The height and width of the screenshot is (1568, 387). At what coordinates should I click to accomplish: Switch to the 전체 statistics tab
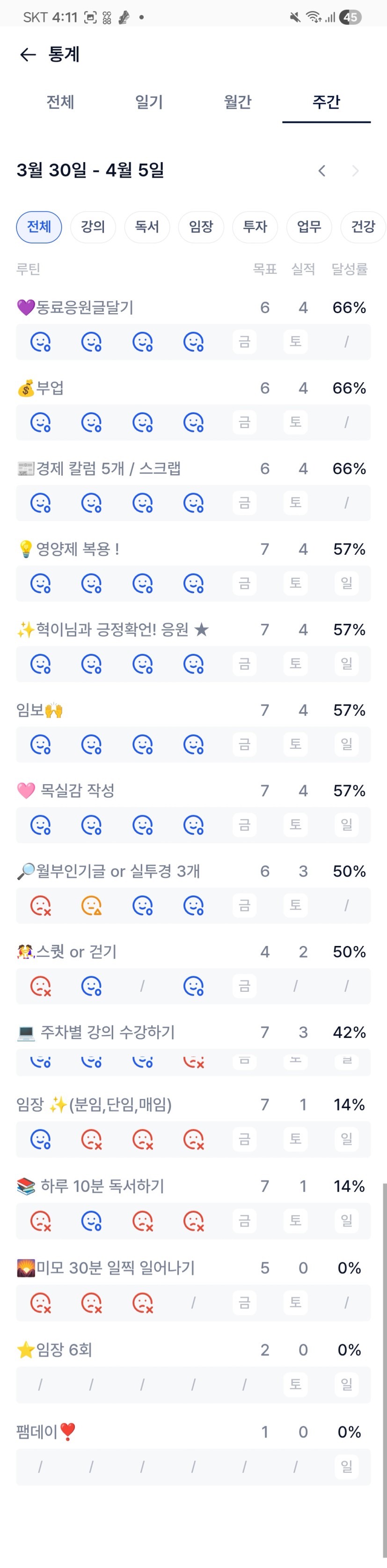pyautogui.click(x=60, y=102)
